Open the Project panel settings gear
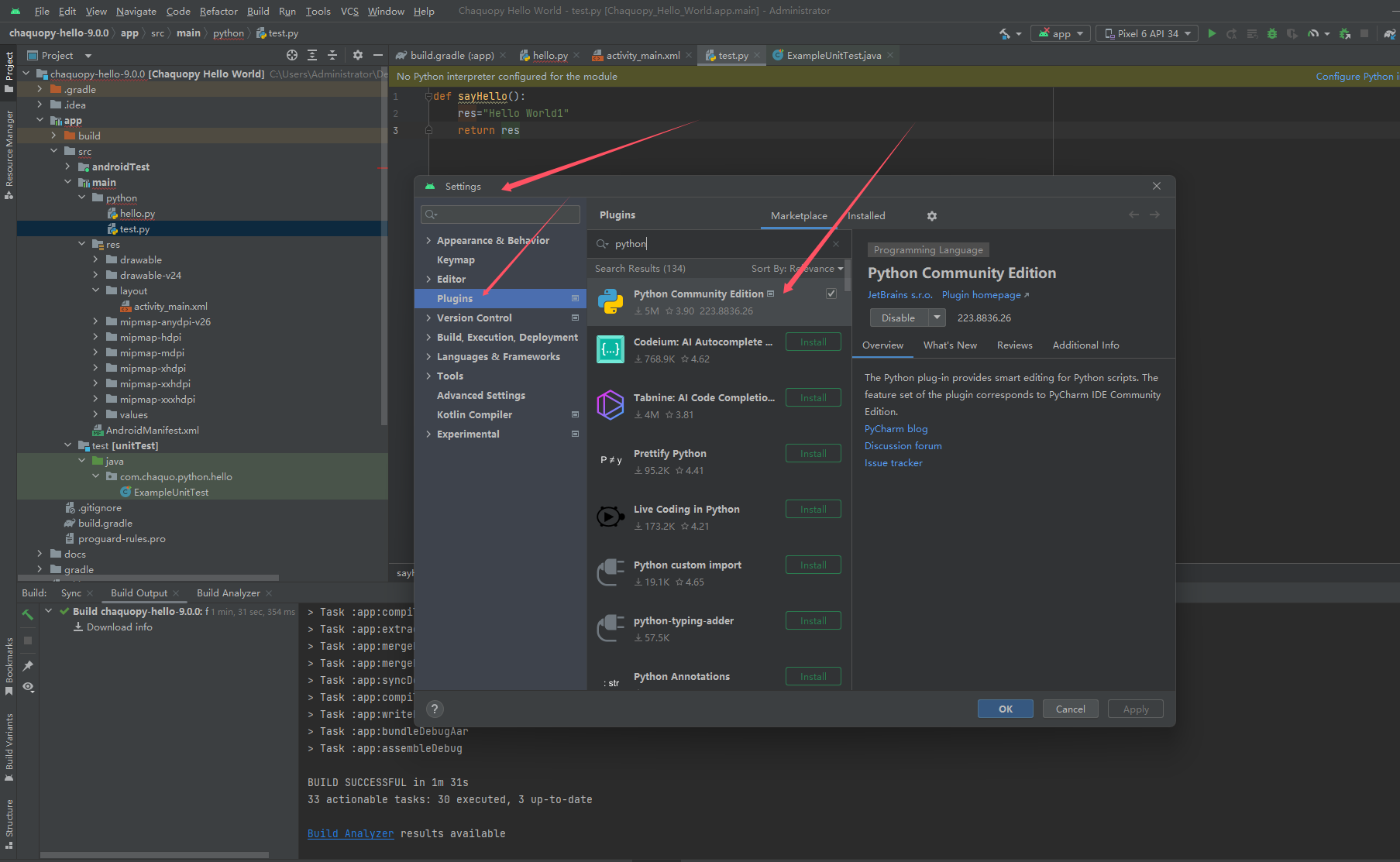The width and height of the screenshot is (1400, 862). [x=357, y=55]
